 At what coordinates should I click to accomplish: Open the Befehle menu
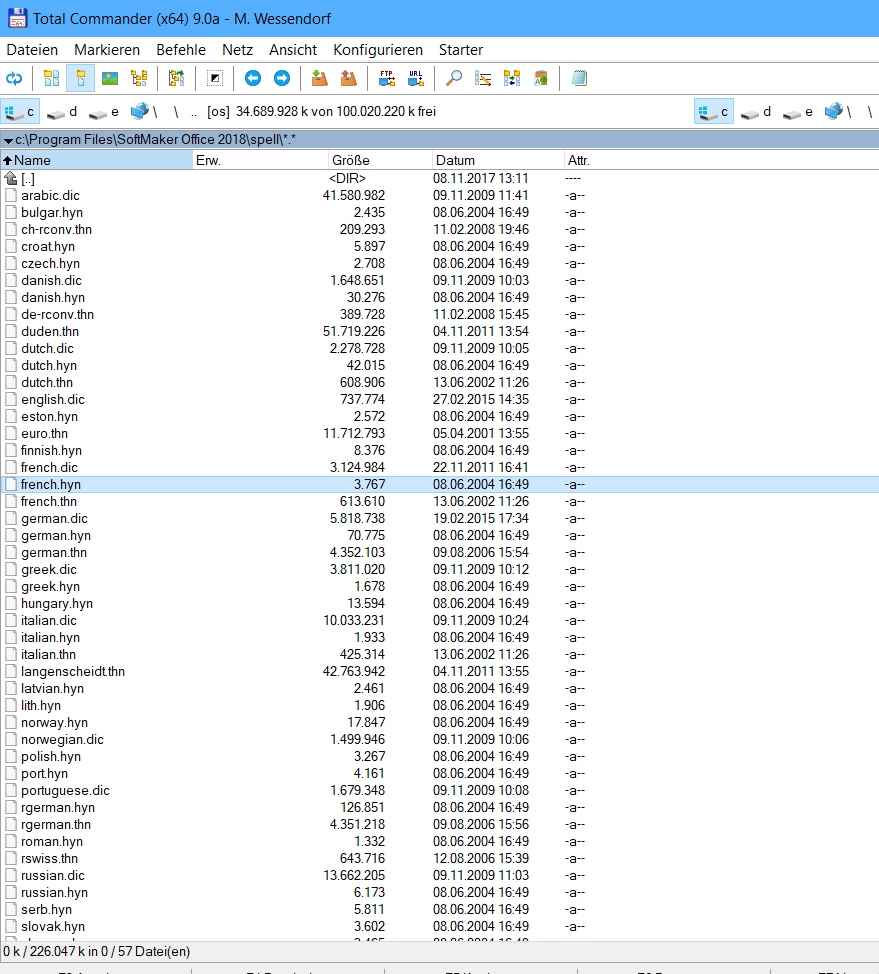tap(181, 50)
